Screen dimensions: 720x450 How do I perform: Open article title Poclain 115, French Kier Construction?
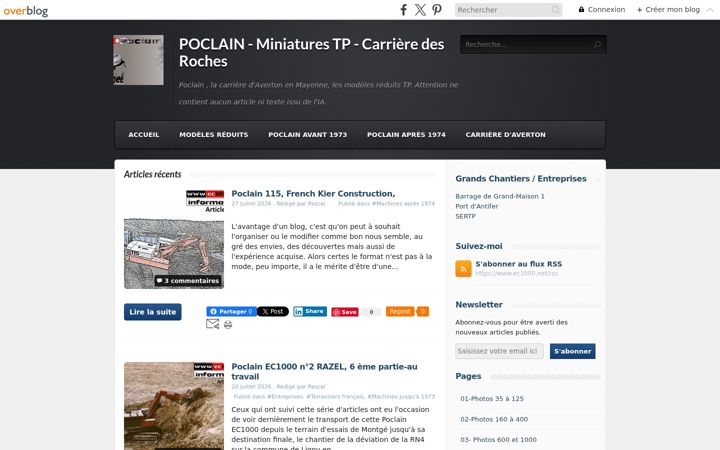(x=313, y=194)
